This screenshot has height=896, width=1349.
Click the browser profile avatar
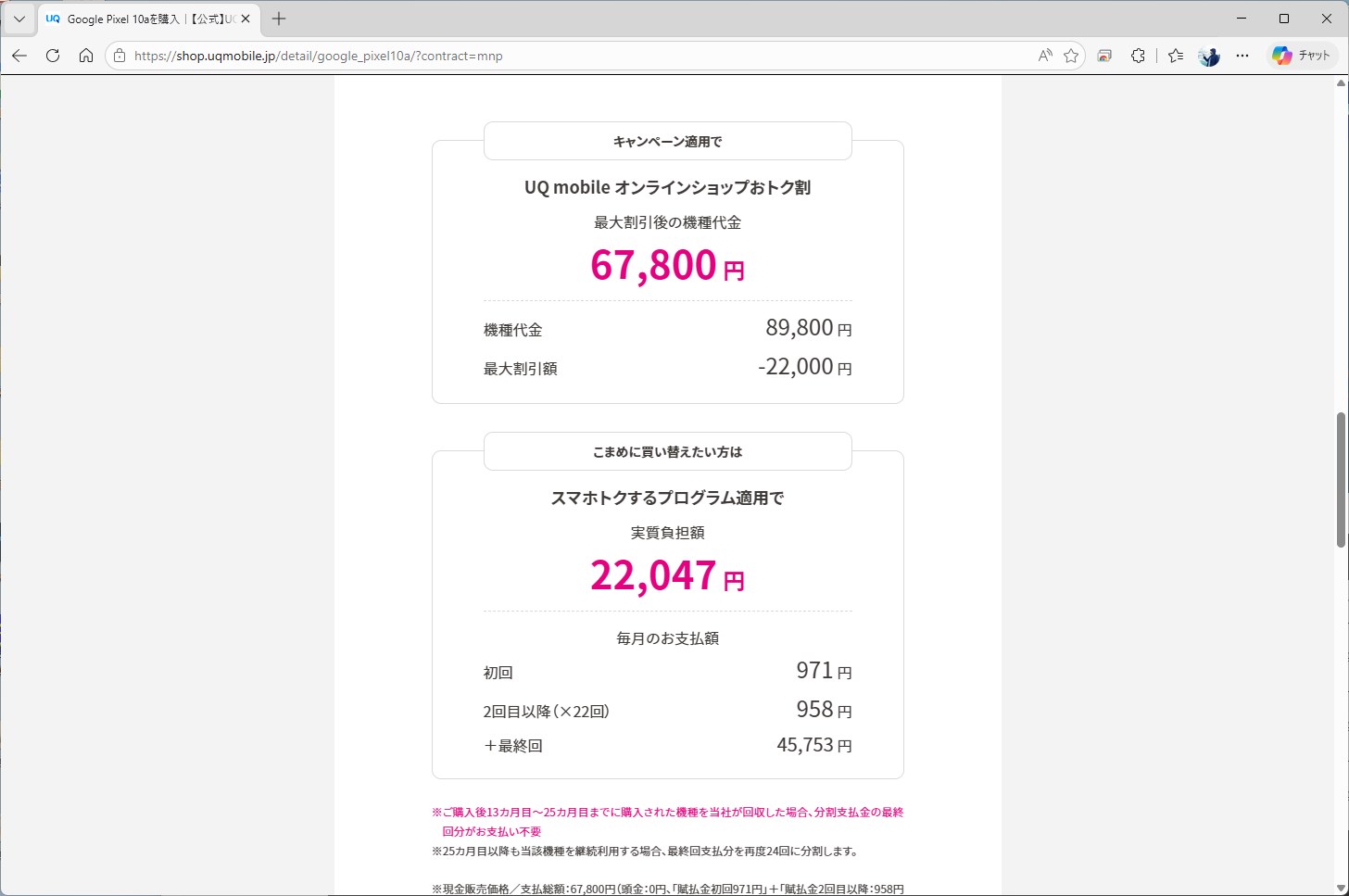[x=1208, y=56]
